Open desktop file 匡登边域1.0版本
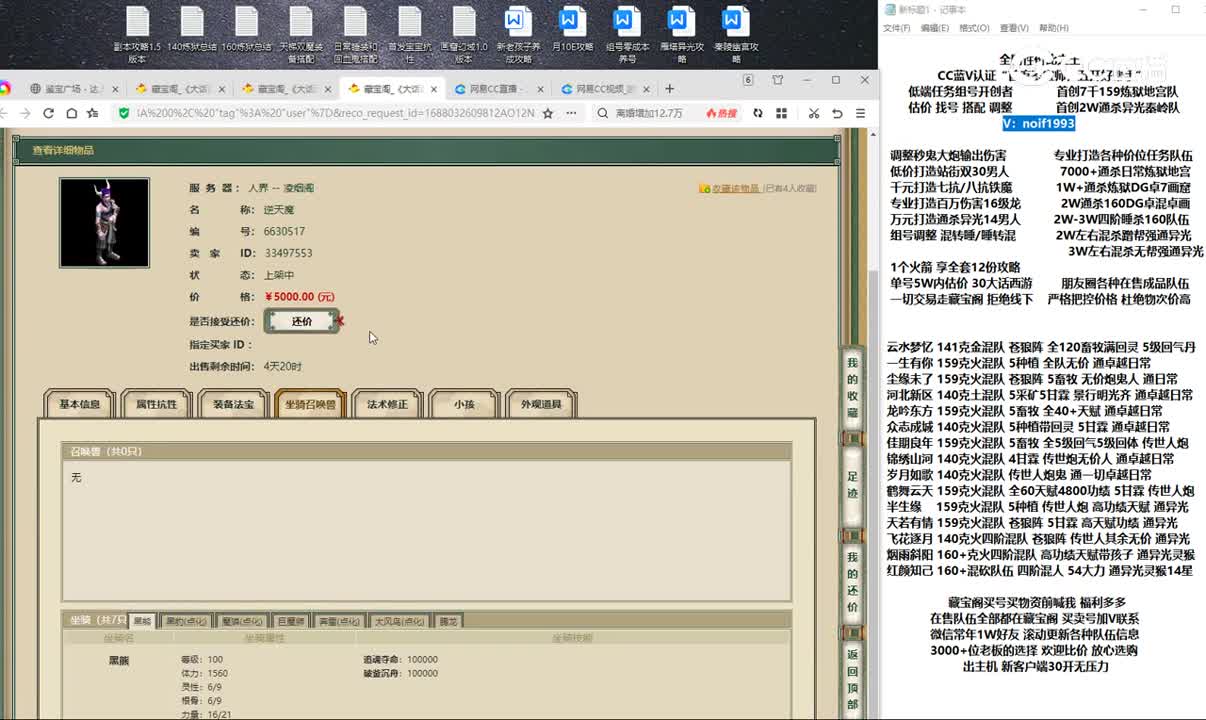Image resolution: width=1206 pixels, height=720 pixels. [464, 35]
